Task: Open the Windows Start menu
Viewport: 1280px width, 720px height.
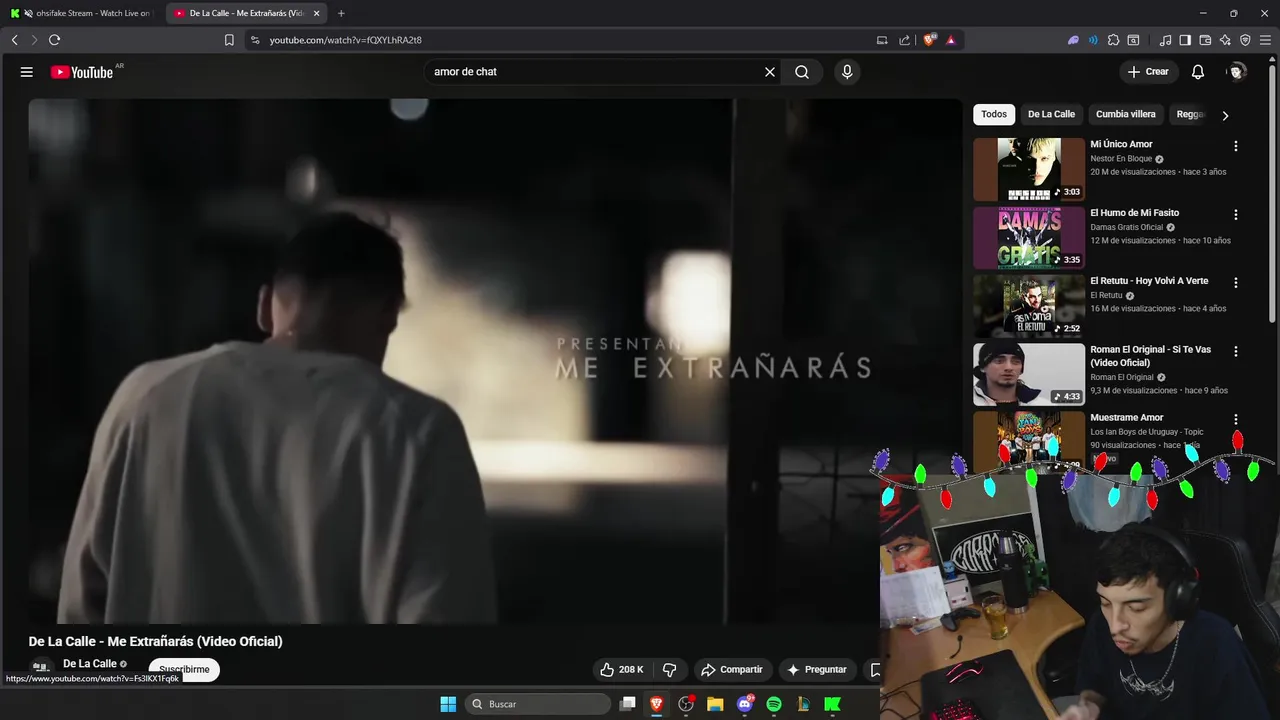Action: point(448,704)
